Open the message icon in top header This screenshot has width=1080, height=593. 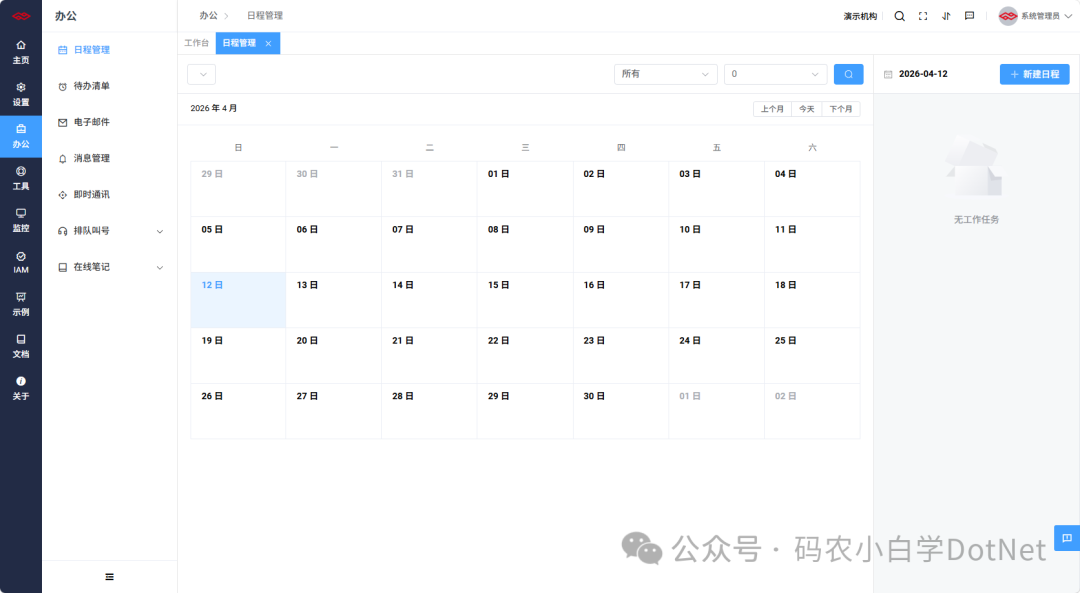[969, 16]
